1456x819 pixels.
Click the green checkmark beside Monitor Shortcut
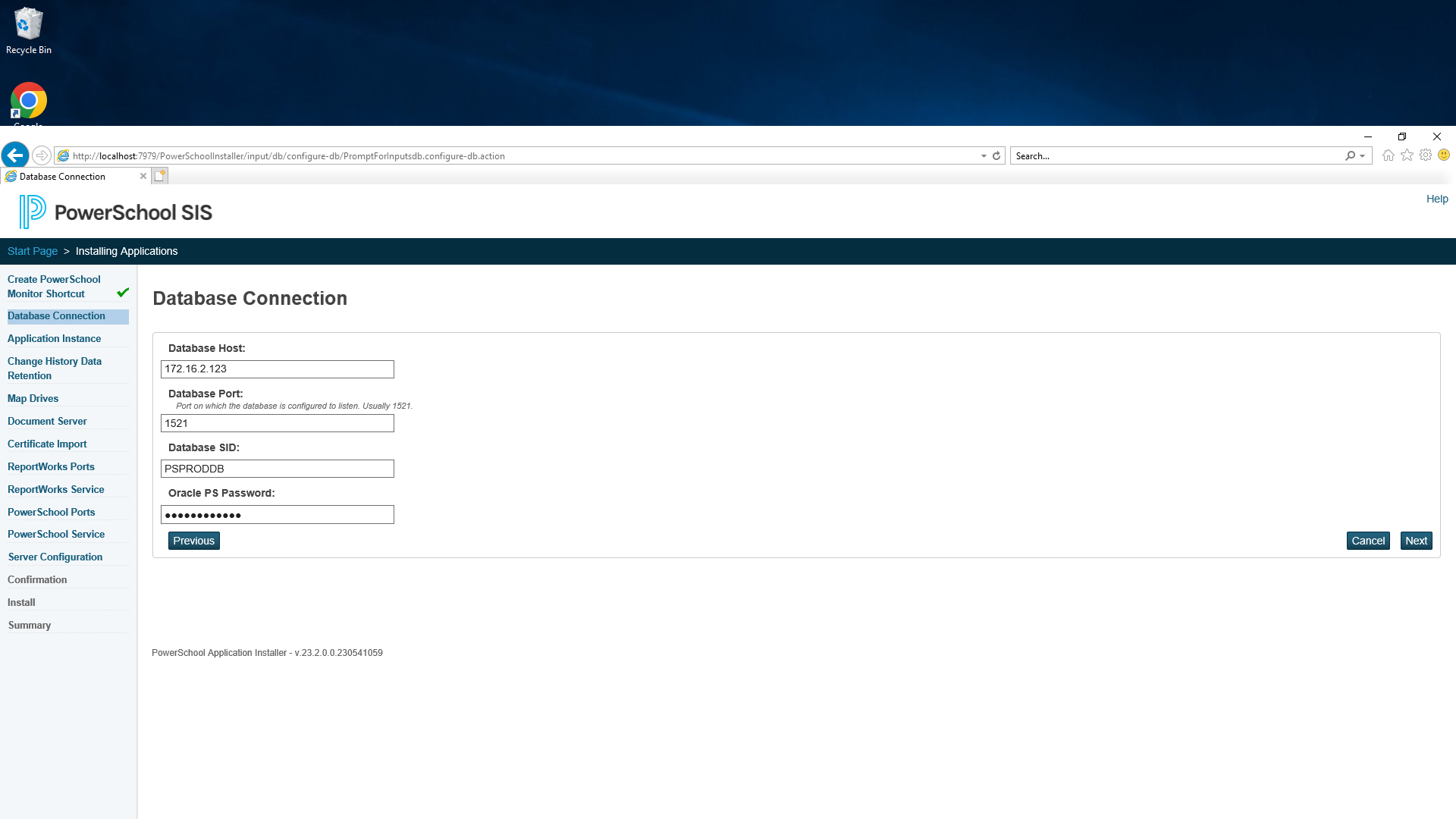[123, 293]
